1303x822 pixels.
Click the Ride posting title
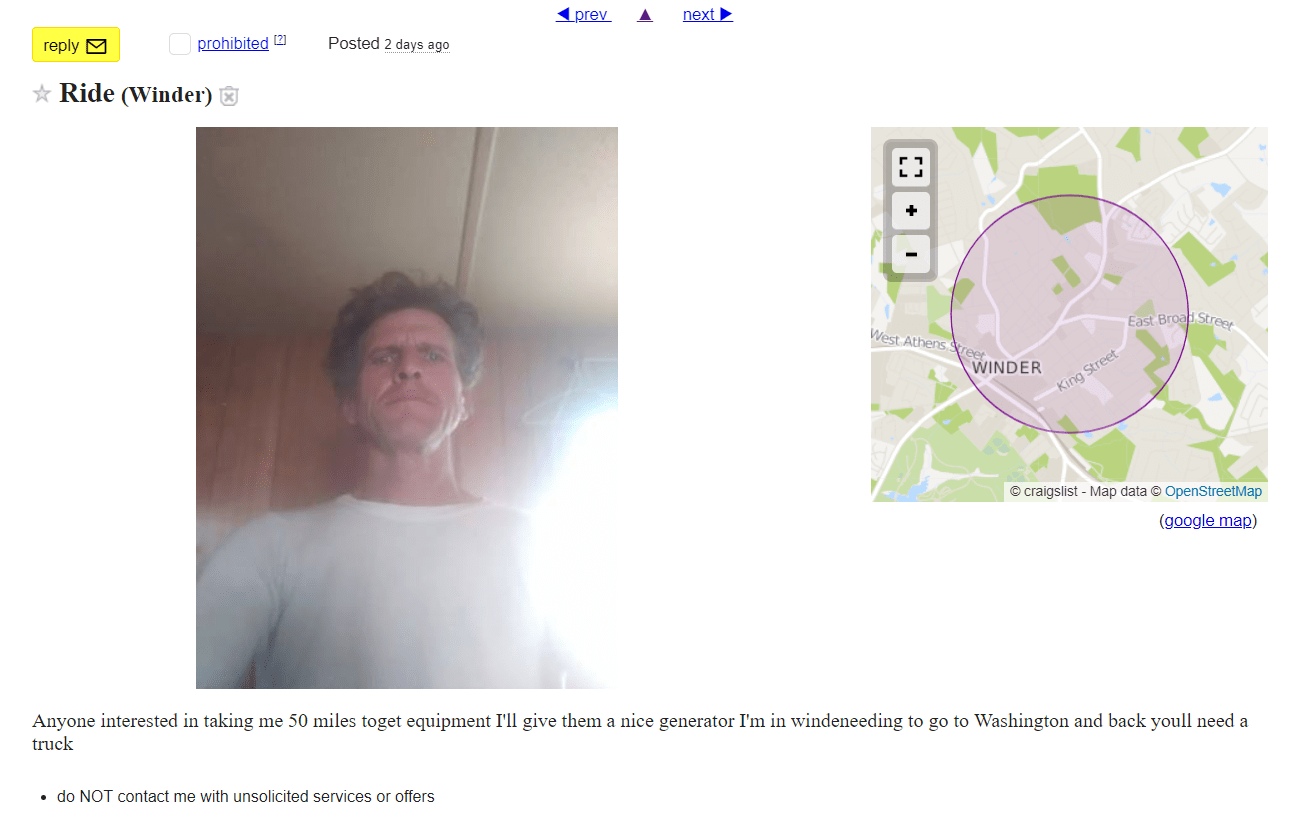pos(86,93)
